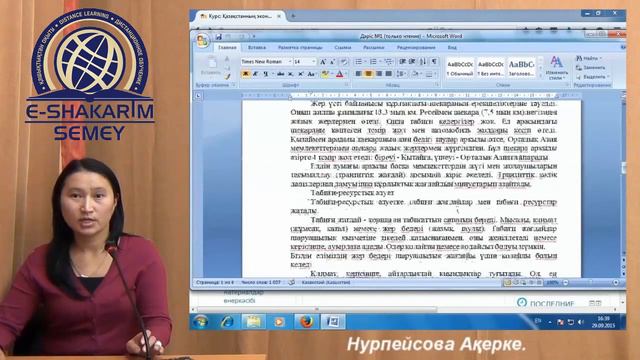Click the ruler toggle above vertical scrollbar
The height and width of the screenshot is (360, 640).
coord(623,96)
